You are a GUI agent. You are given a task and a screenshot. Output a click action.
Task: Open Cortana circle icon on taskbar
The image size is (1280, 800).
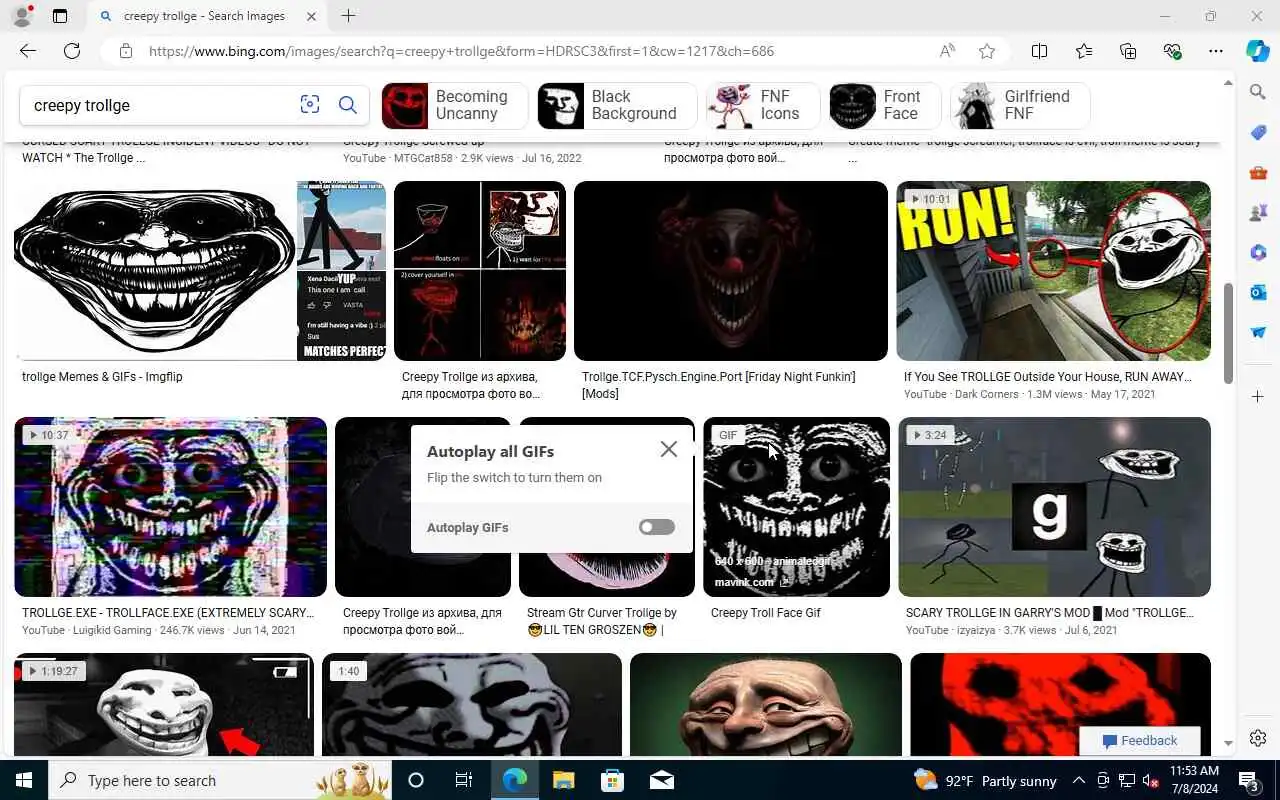(x=416, y=780)
